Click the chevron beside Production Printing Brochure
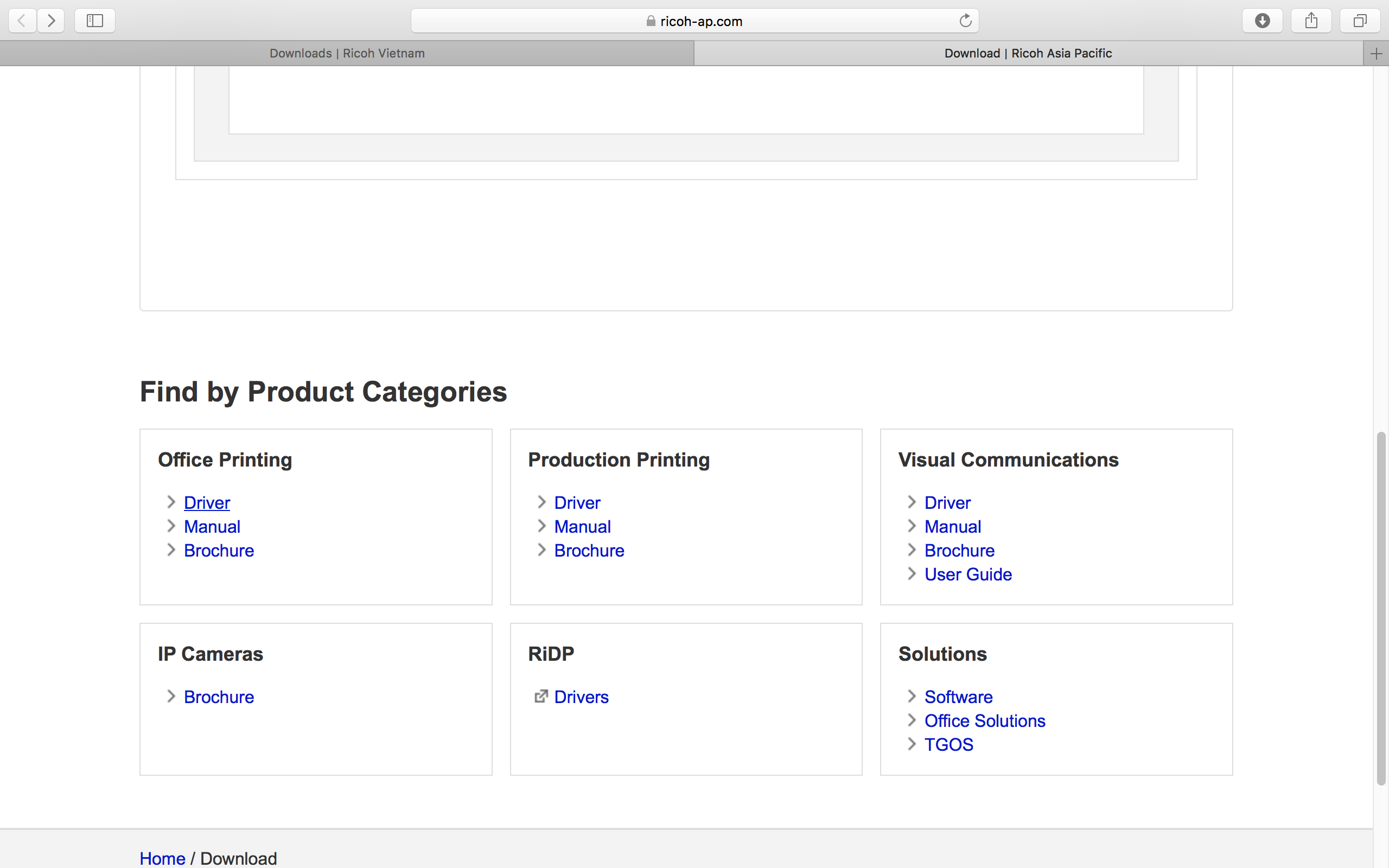 [x=540, y=550]
